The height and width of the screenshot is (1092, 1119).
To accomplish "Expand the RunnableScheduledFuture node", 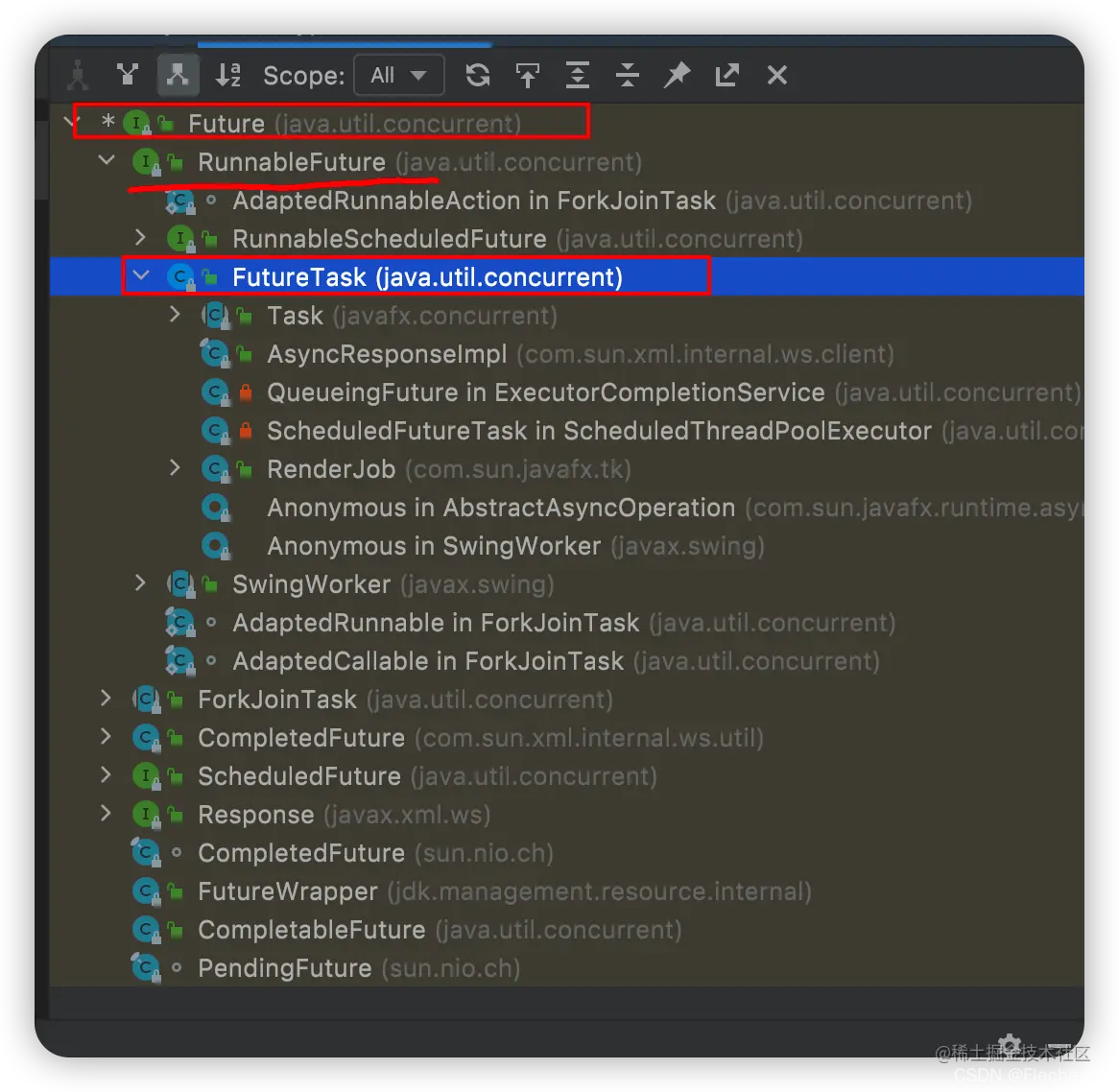I will tap(140, 238).
